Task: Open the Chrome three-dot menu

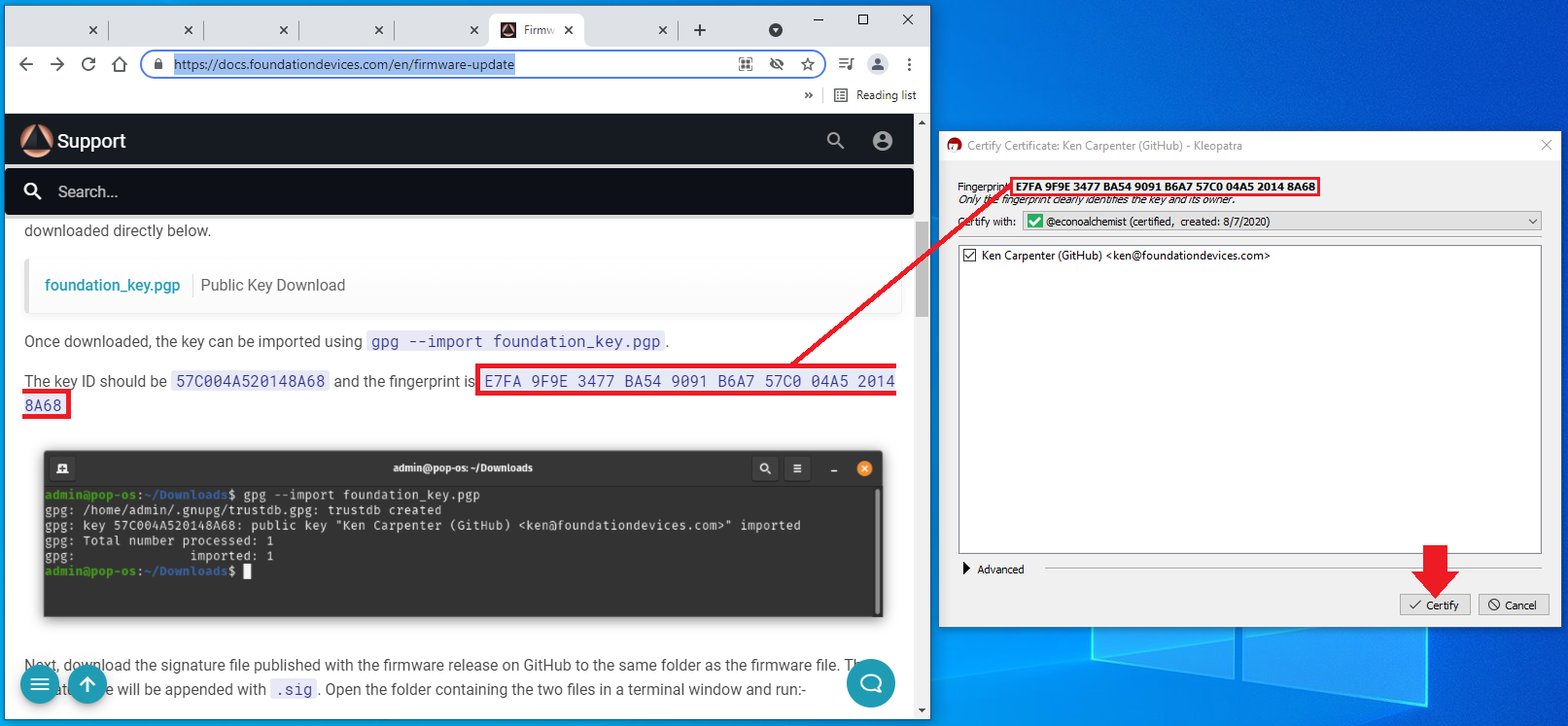Action: (909, 64)
